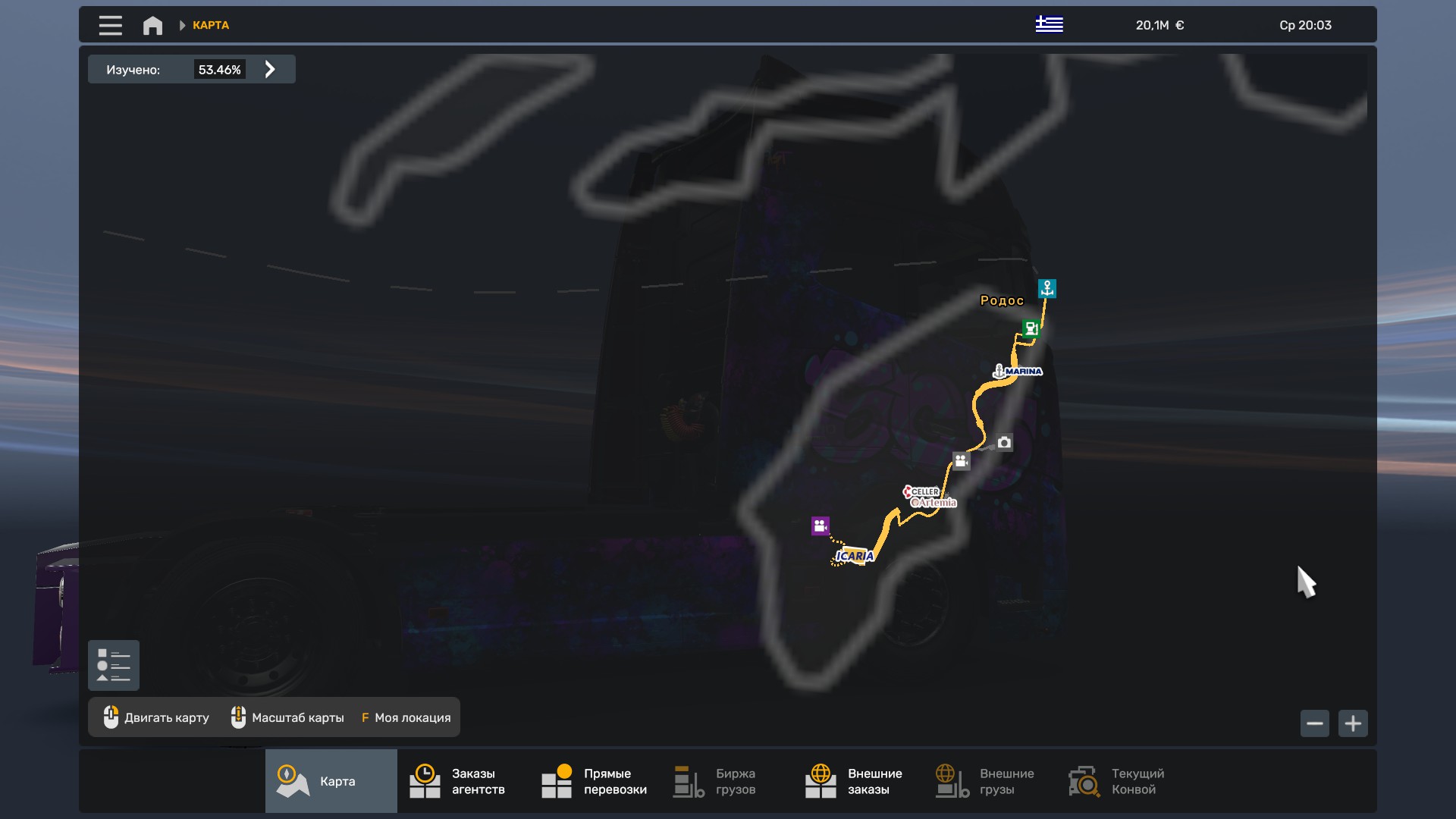Click the Ср 20:03 clock

click(1305, 25)
